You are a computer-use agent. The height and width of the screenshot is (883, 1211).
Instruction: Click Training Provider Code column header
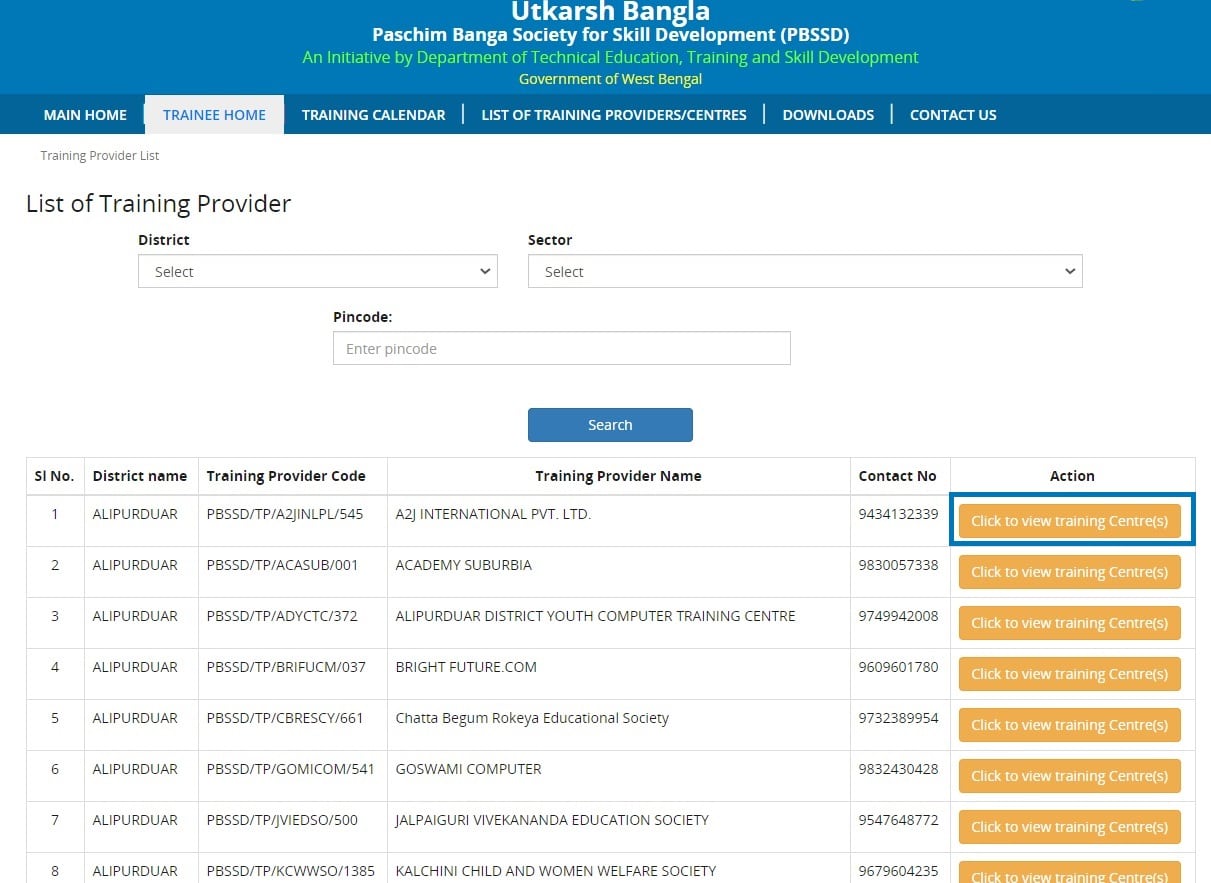pos(286,476)
